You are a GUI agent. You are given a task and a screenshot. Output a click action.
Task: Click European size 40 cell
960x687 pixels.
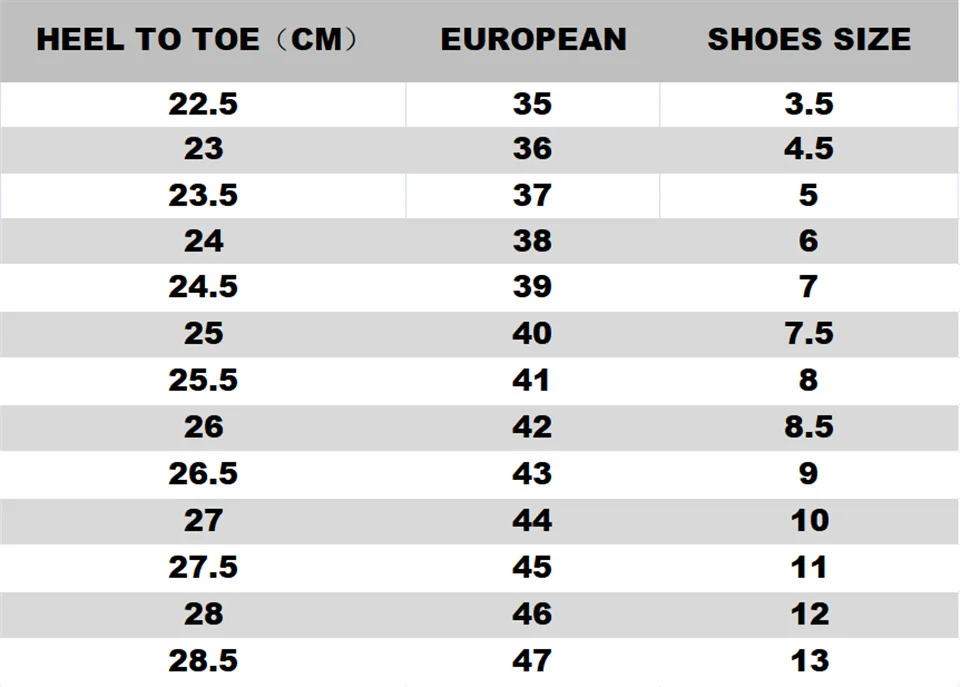click(532, 334)
